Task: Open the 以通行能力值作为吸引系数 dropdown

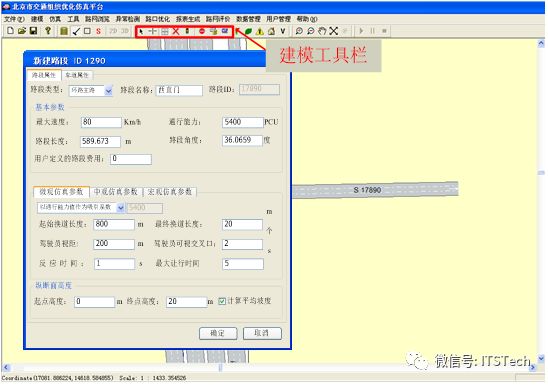Action: pyautogui.click(x=121, y=208)
